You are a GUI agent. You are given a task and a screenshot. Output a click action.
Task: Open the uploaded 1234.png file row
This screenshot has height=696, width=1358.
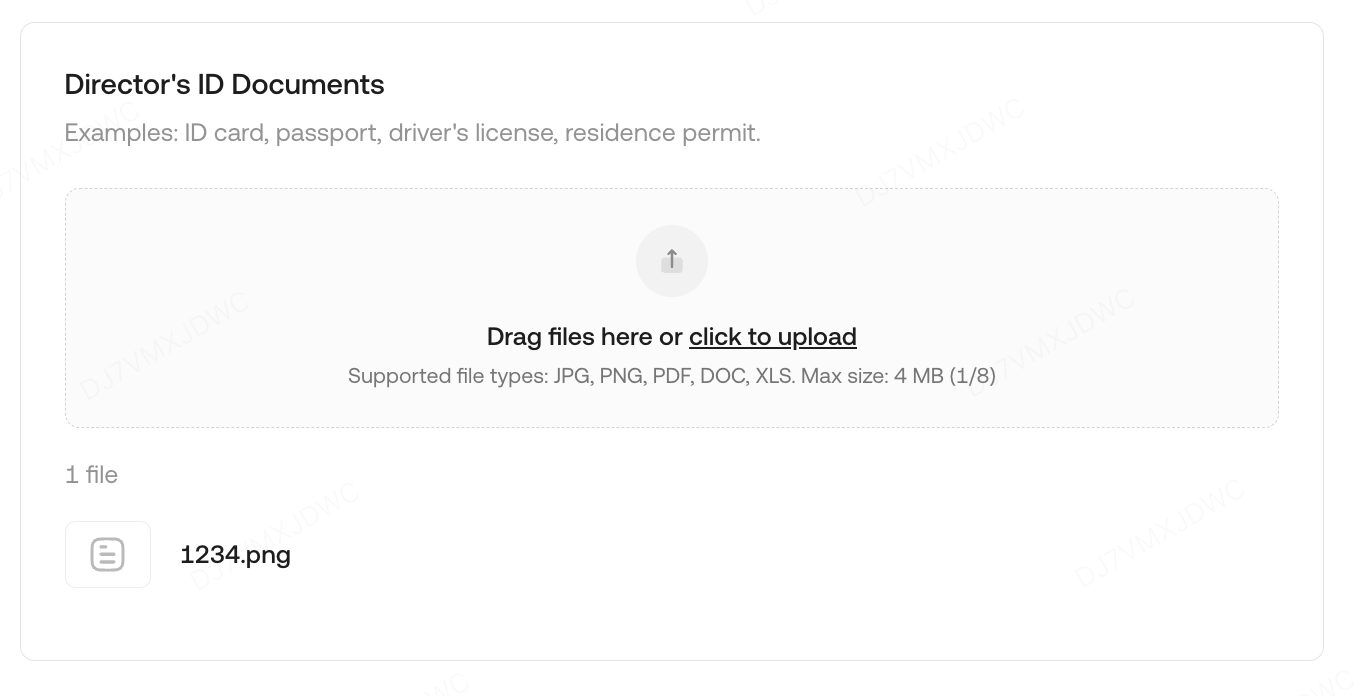(x=400, y=554)
